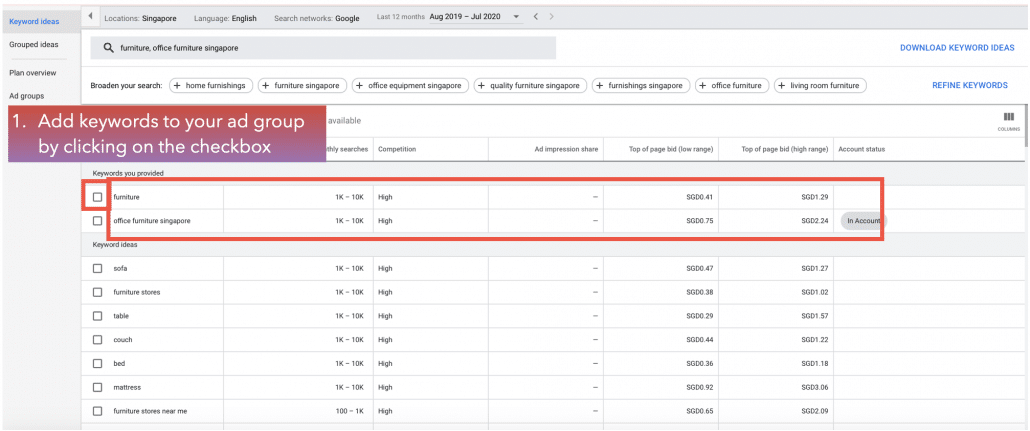Check the sofa keyword checkbox
Viewport: 1030px width, 431px height.
pos(97,268)
